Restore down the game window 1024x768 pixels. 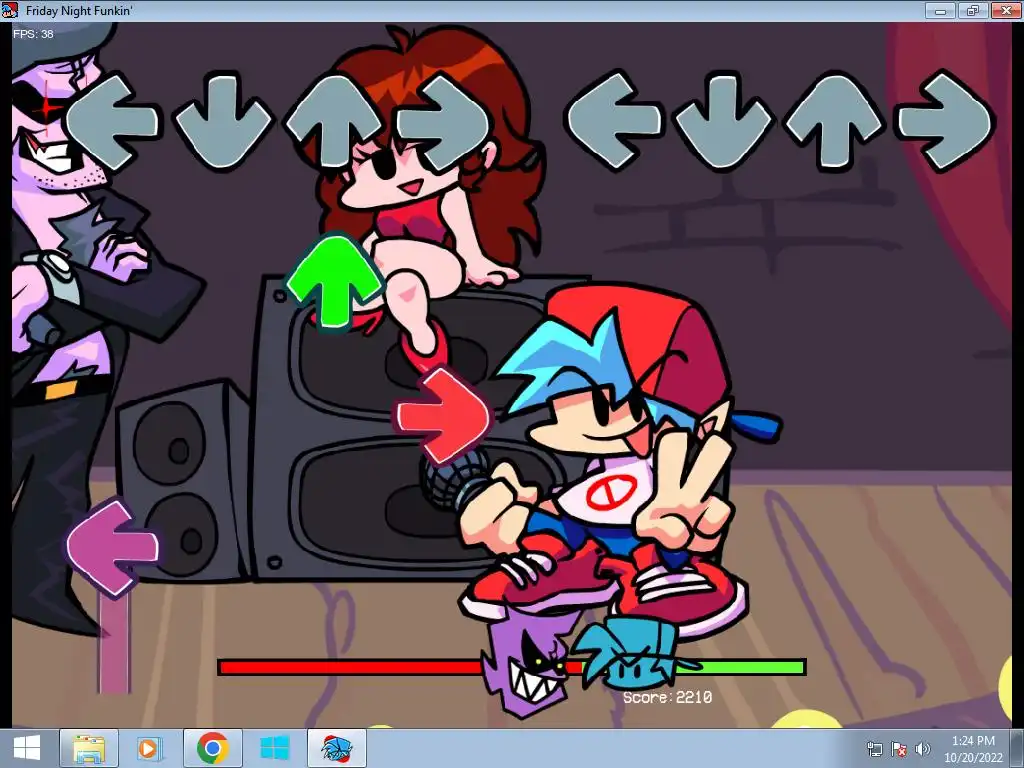[x=973, y=10]
